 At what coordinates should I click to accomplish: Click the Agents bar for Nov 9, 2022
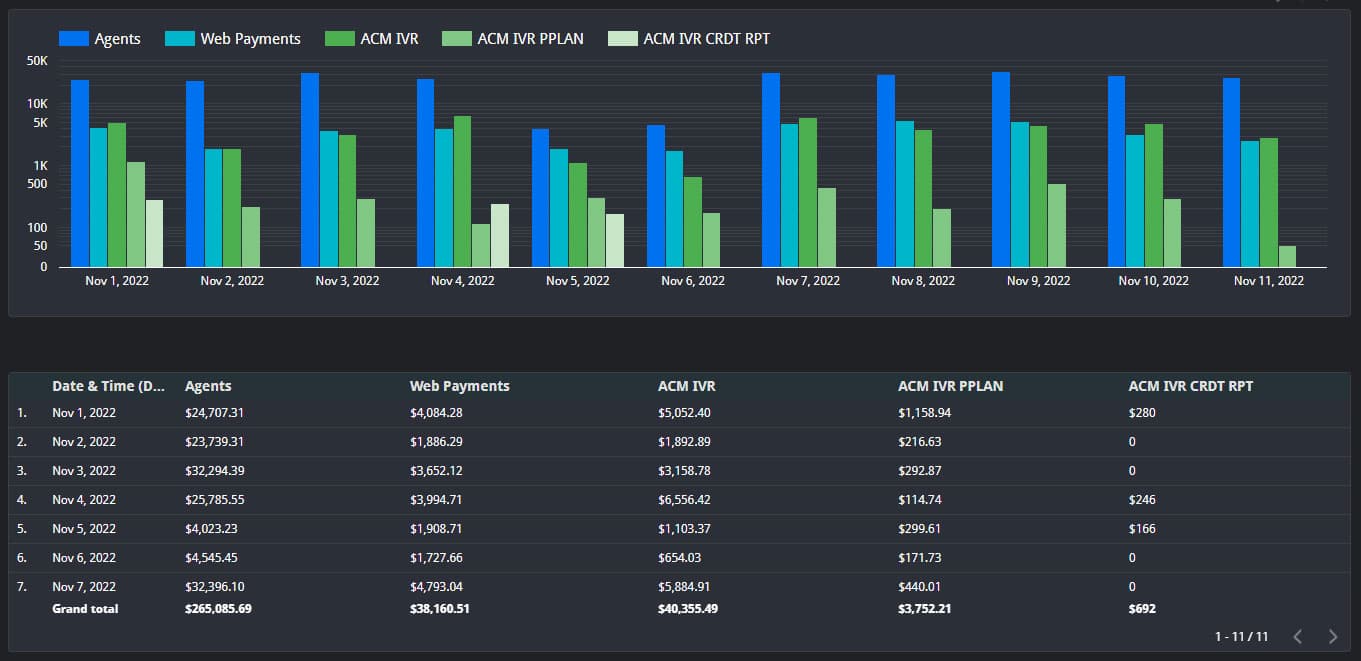point(1001,169)
